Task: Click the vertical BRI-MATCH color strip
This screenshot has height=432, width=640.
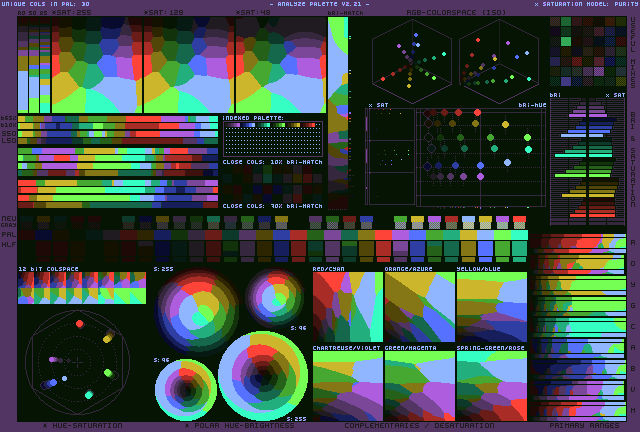Action: 338,112
